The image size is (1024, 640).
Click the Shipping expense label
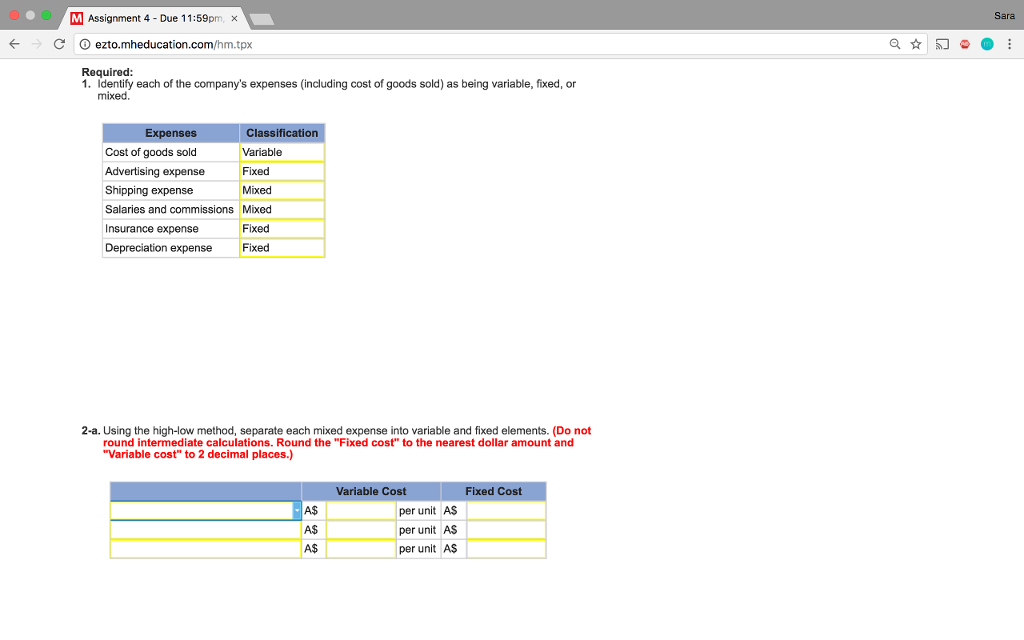pyautogui.click(x=149, y=190)
